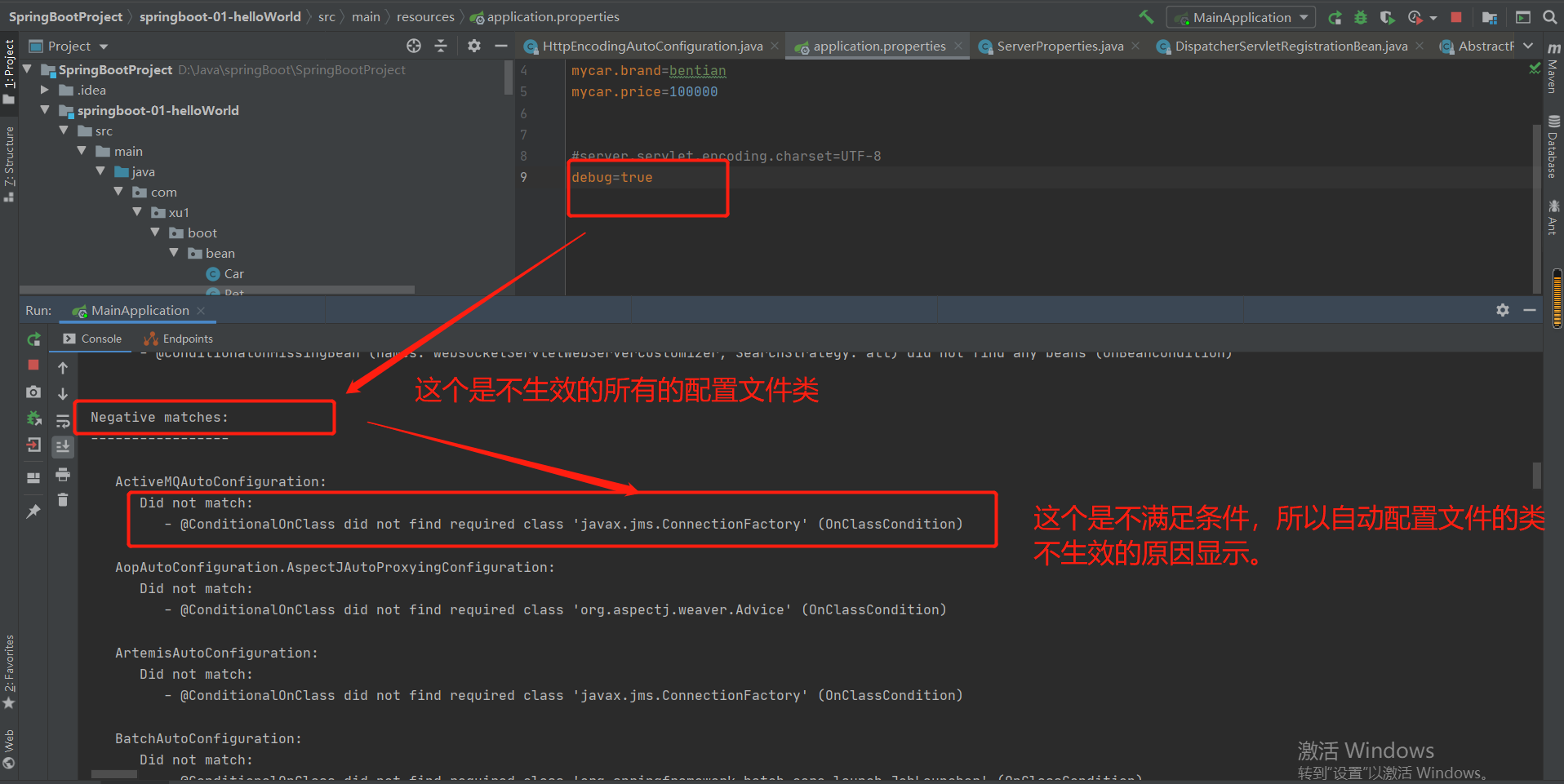
Task: Open Search Everywhere magnifier
Action: [x=1549, y=17]
